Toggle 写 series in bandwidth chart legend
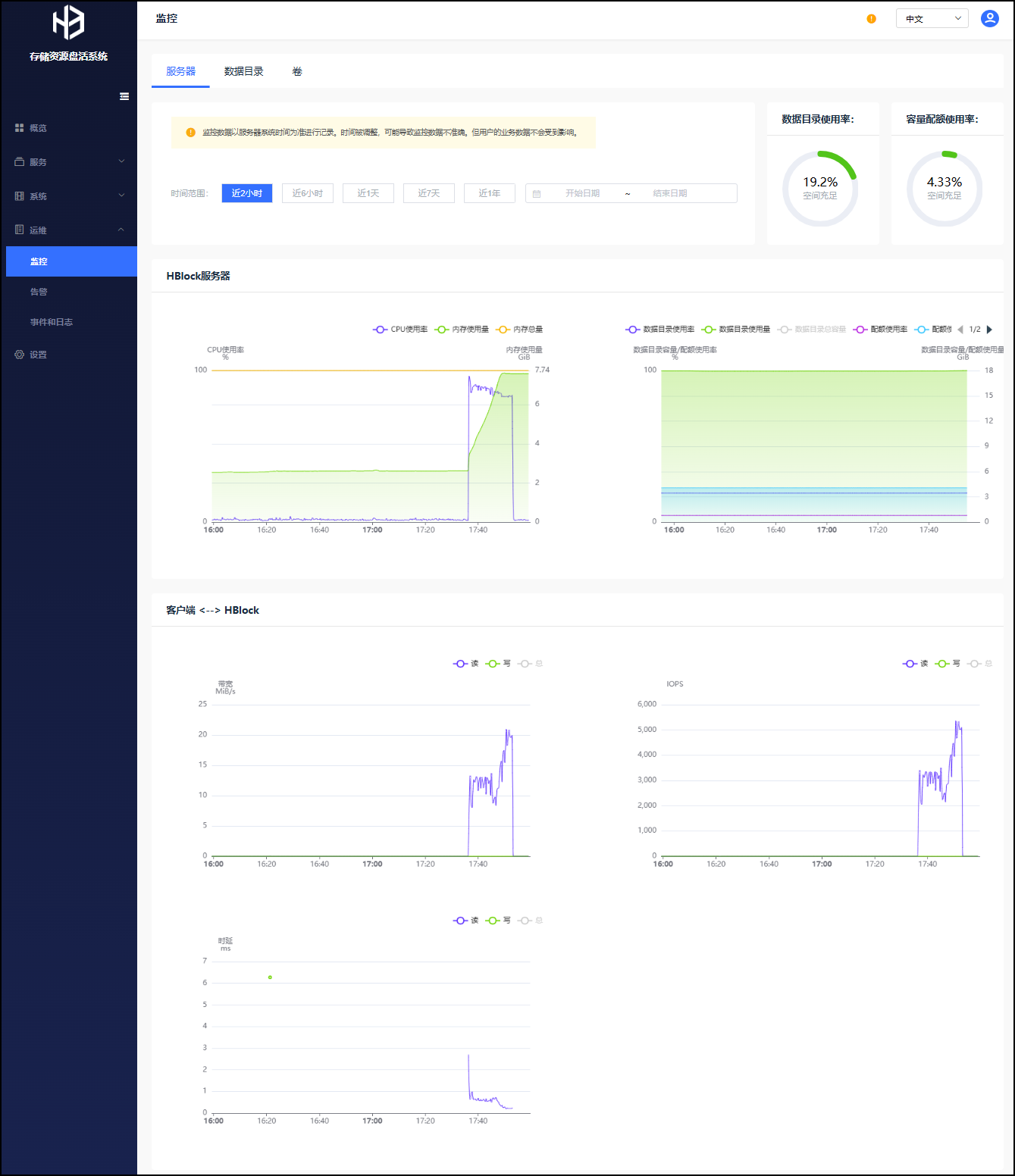This screenshot has height=1176, width=1015. tap(498, 664)
